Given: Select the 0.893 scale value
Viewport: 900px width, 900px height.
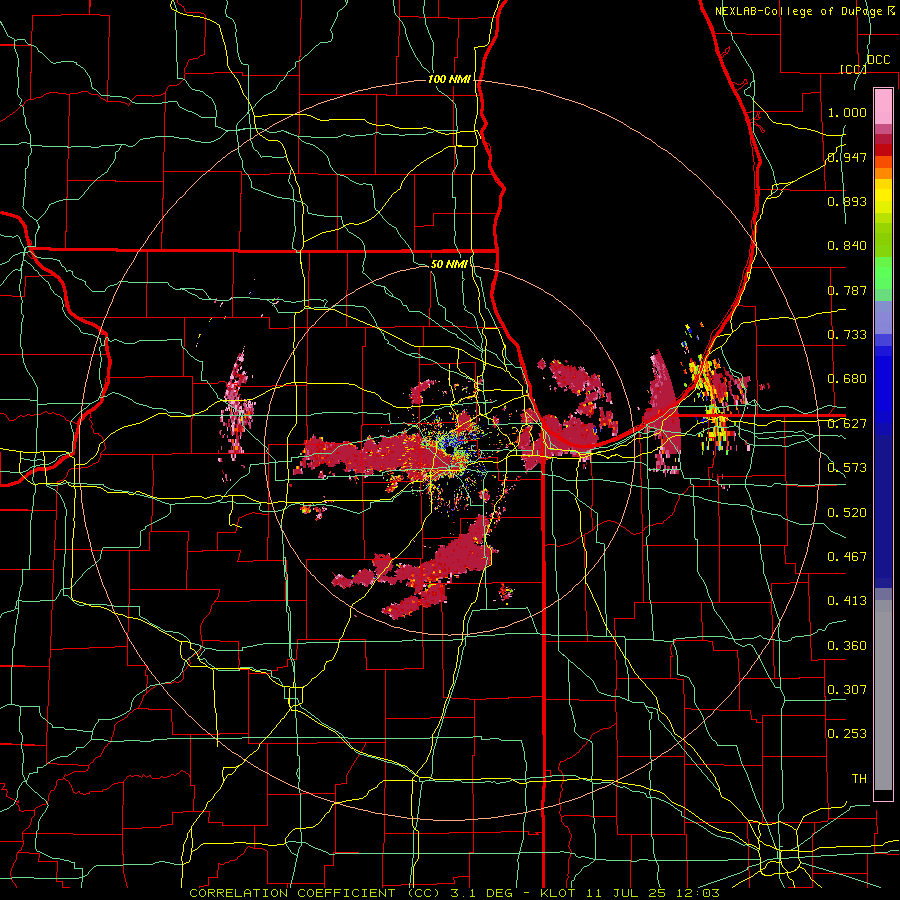Looking at the screenshot, I should [847, 201].
